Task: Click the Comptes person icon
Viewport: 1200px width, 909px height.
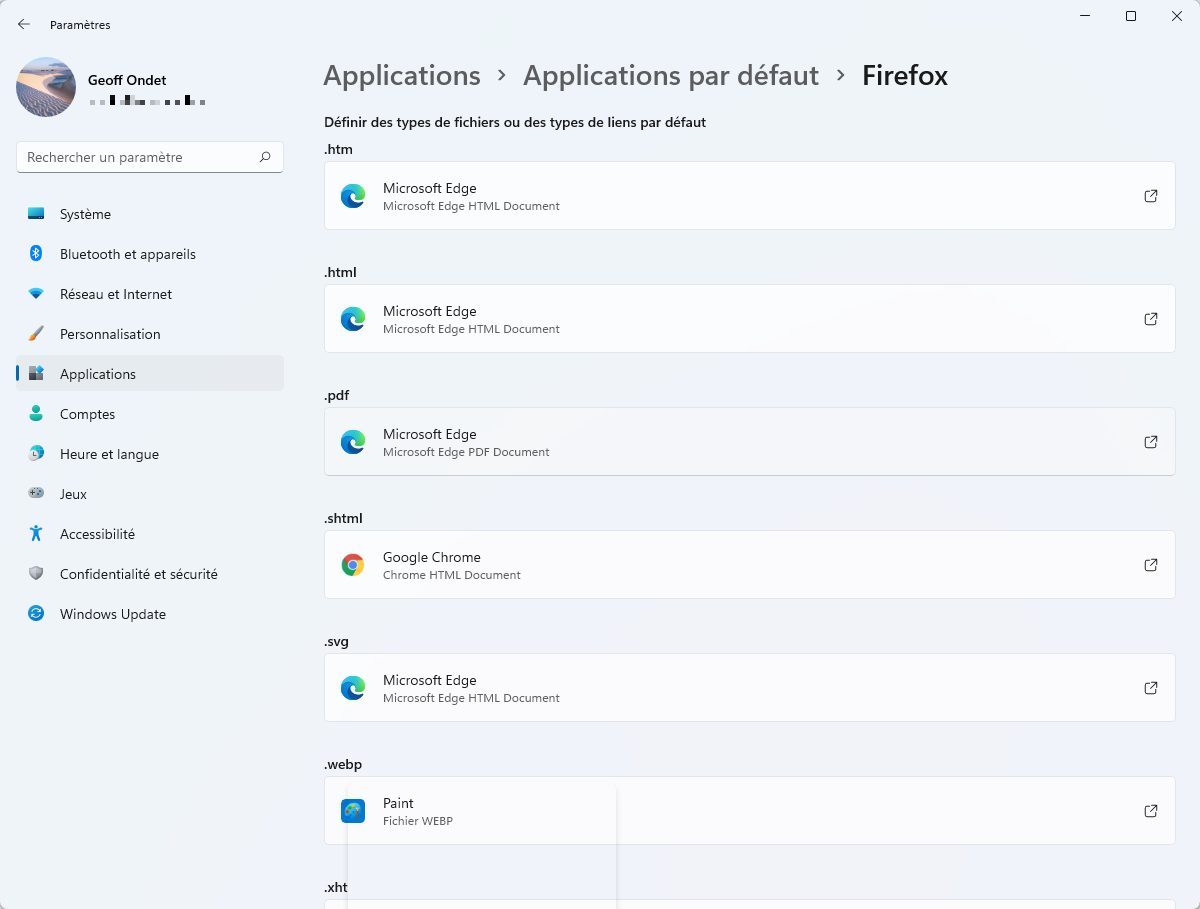Action: [x=36, y=414]
